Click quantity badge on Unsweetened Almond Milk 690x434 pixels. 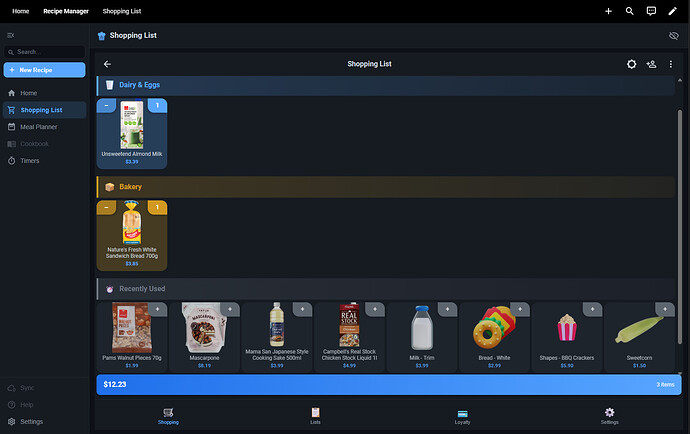[158, 105]
